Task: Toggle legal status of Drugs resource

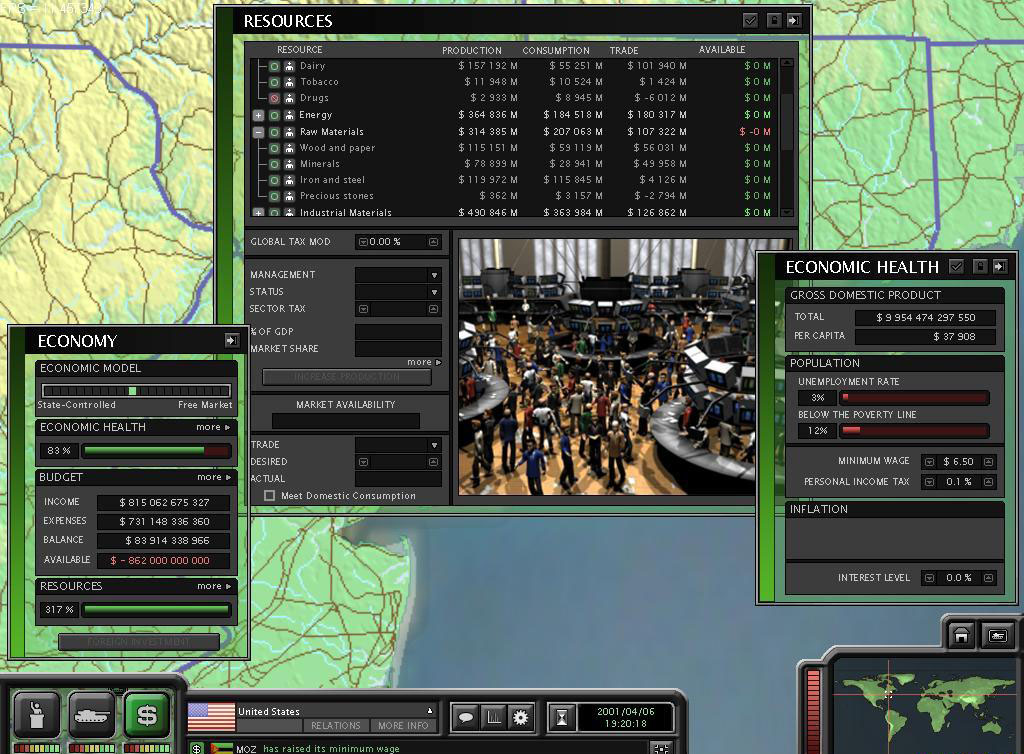Action: point(275,98)
